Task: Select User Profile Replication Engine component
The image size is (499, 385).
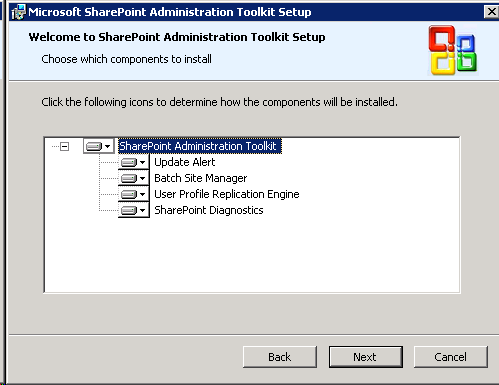Action: click(x=227, y=194)
